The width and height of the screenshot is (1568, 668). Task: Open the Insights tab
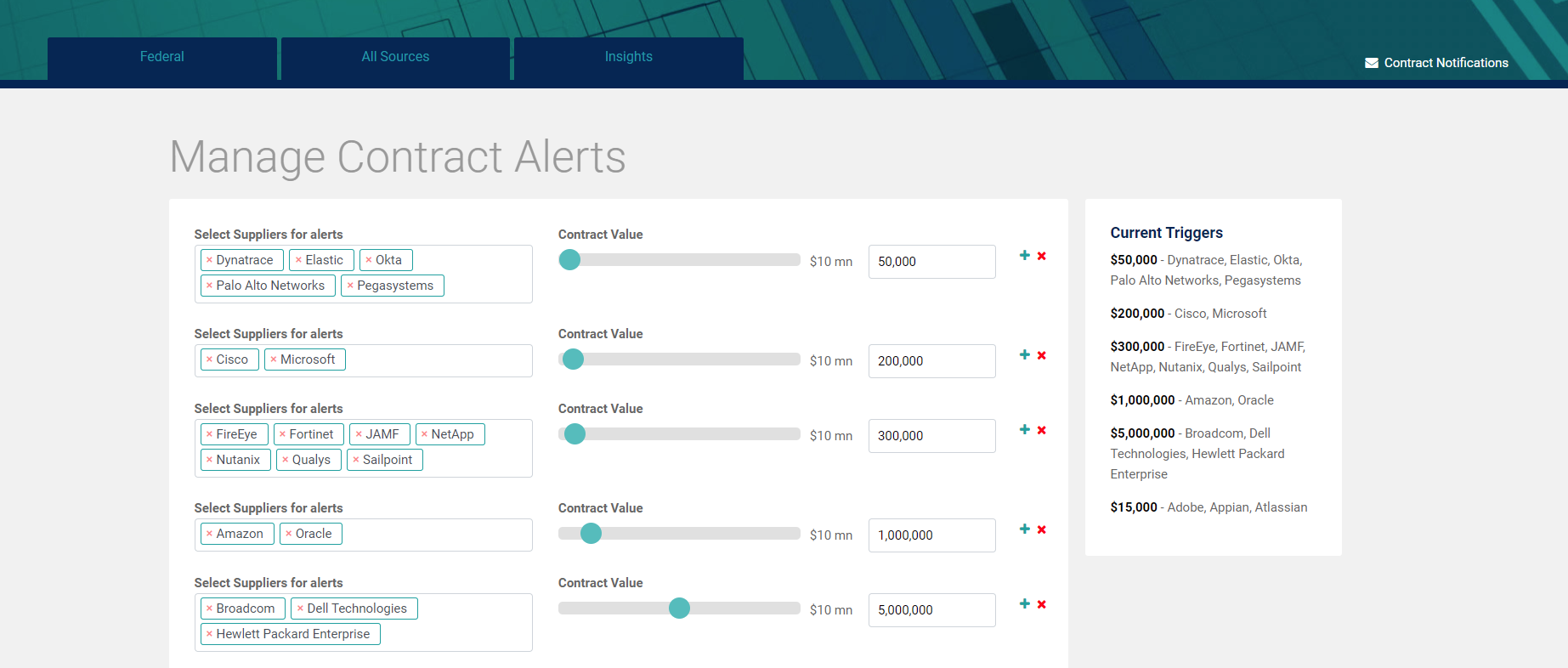pyautogui.click(x=629, y=57)
